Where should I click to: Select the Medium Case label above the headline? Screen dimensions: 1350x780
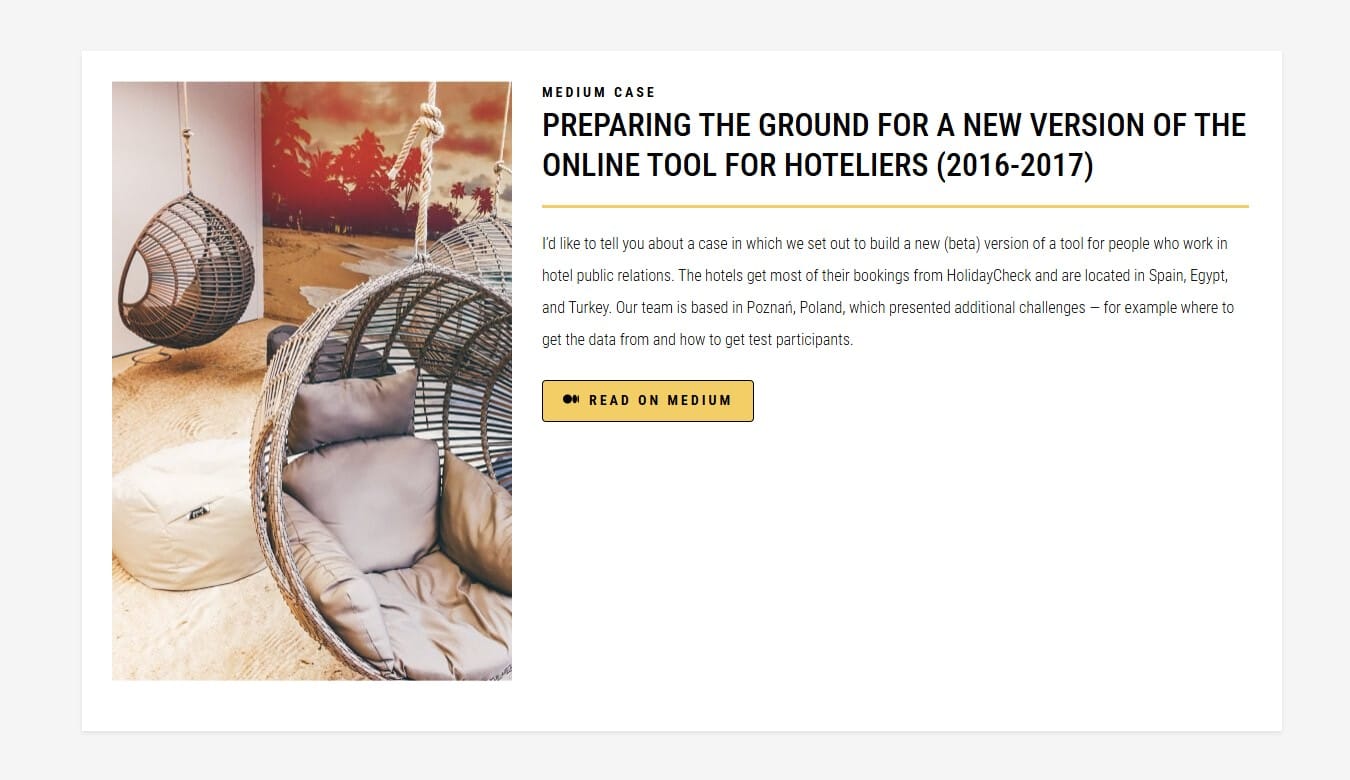click(x=599, y=92)
